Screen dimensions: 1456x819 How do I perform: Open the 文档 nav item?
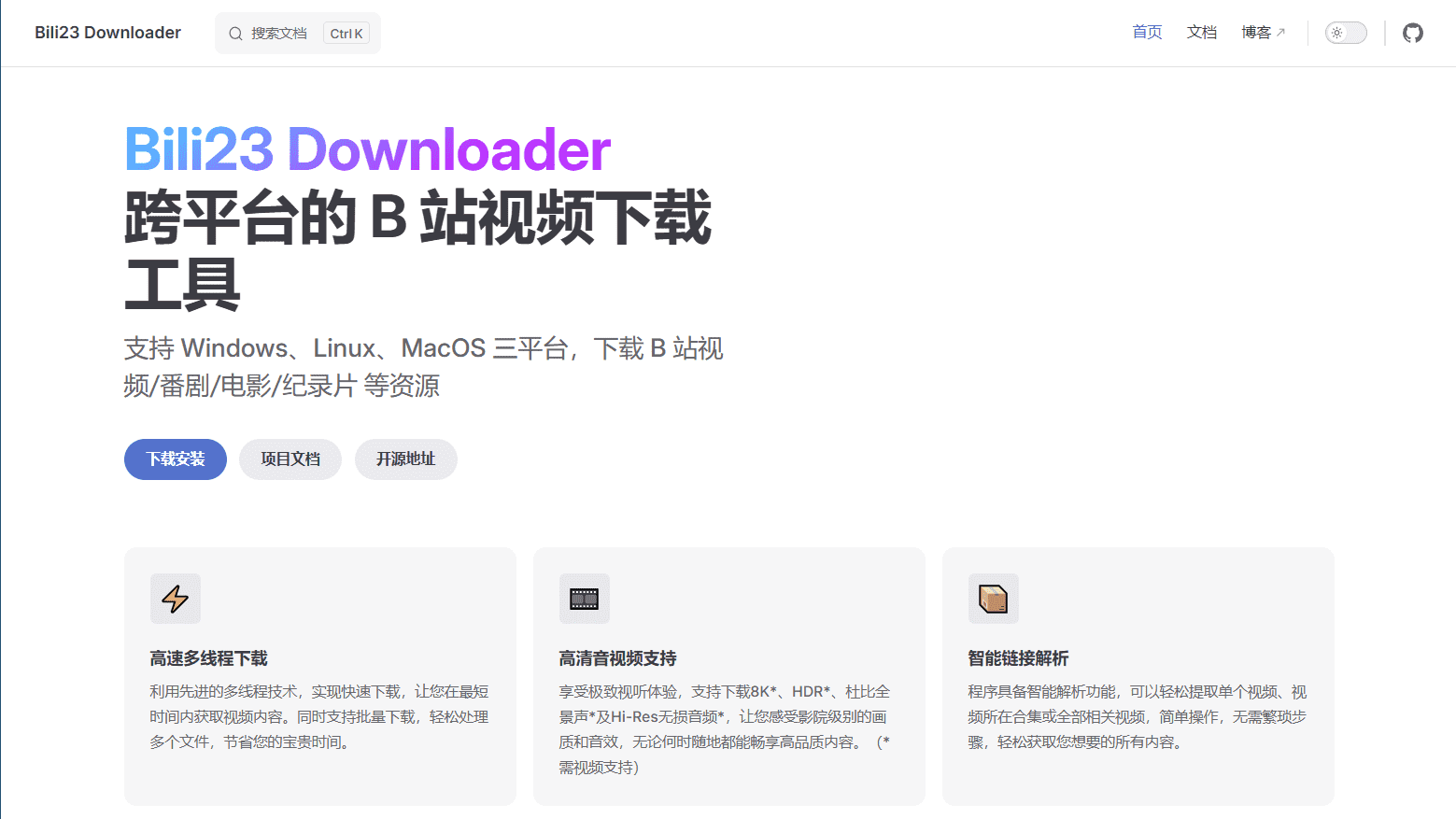pyautogui.click(x=1202, y=33)
